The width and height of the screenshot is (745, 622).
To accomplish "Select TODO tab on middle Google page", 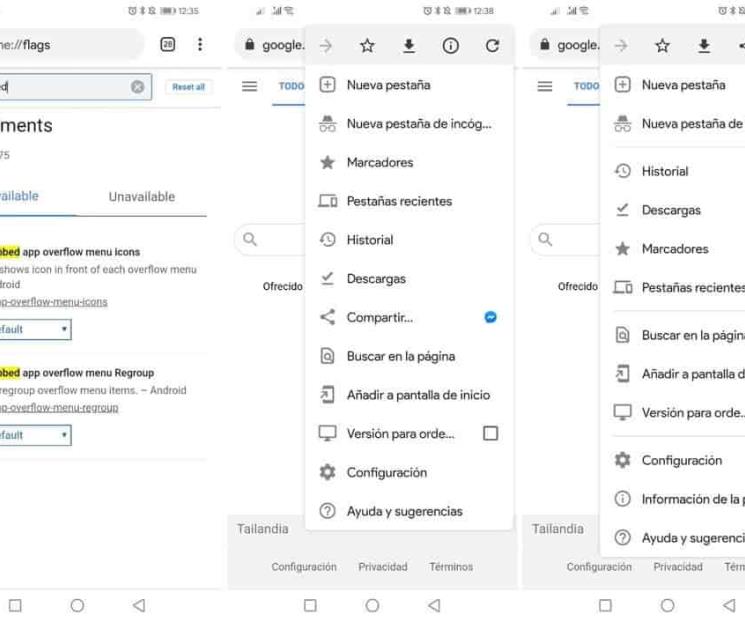I will [291, 86].
